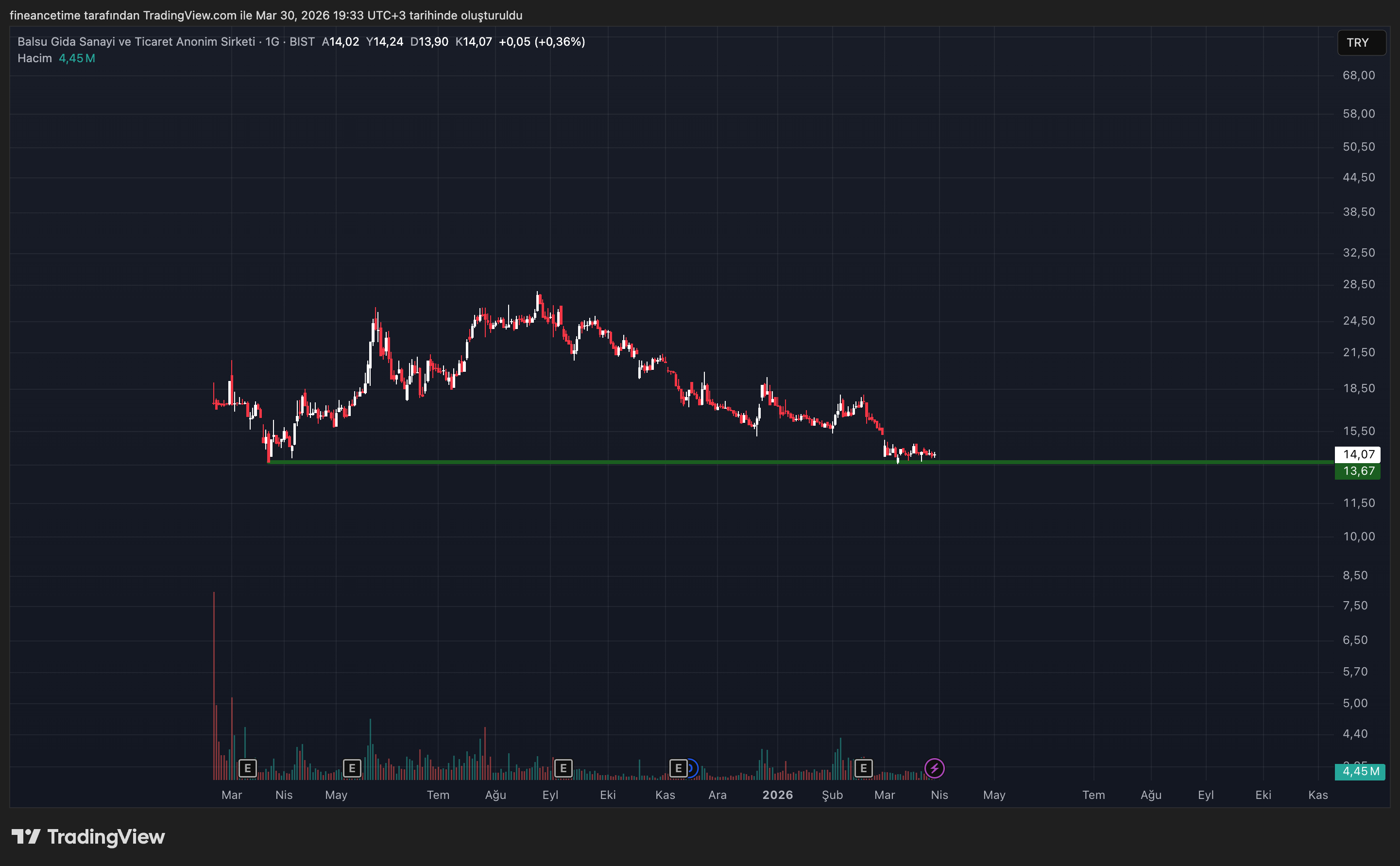Screen dimensions: 1400x866
Task: Click the E earnings marker near Eyl
Action: (x=563, y=768)
